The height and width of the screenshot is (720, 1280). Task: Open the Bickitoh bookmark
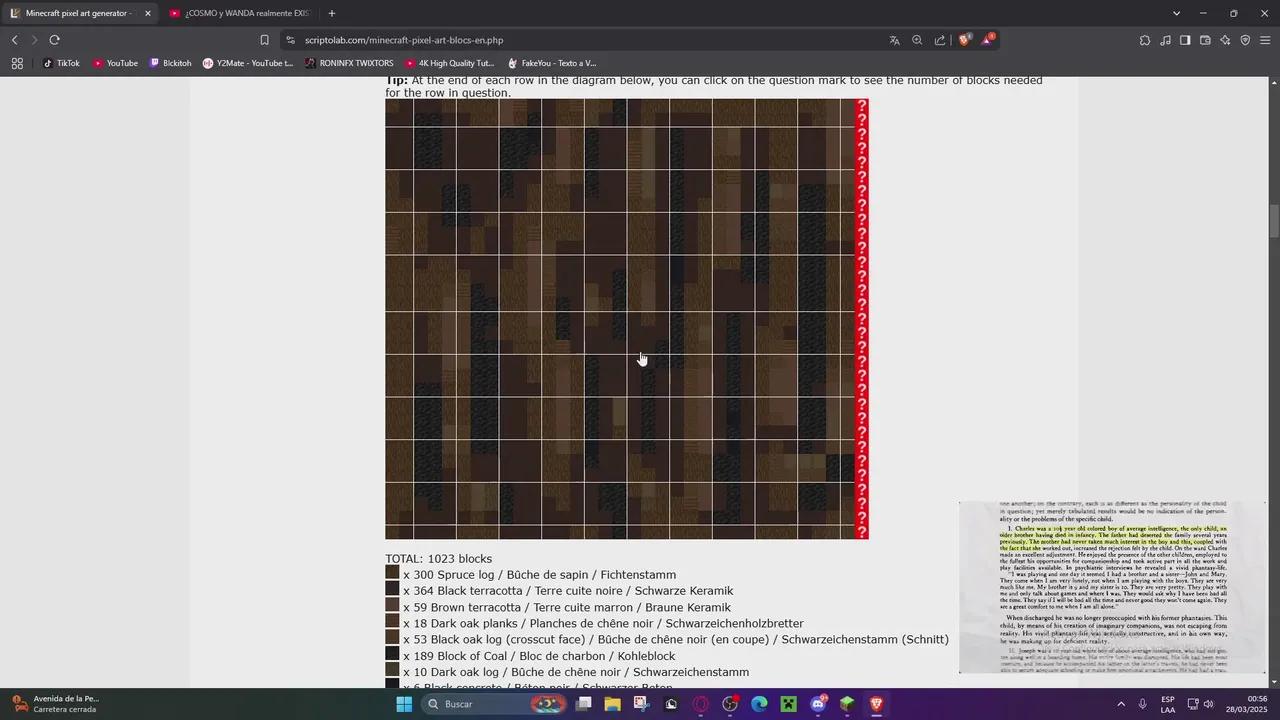170,63
